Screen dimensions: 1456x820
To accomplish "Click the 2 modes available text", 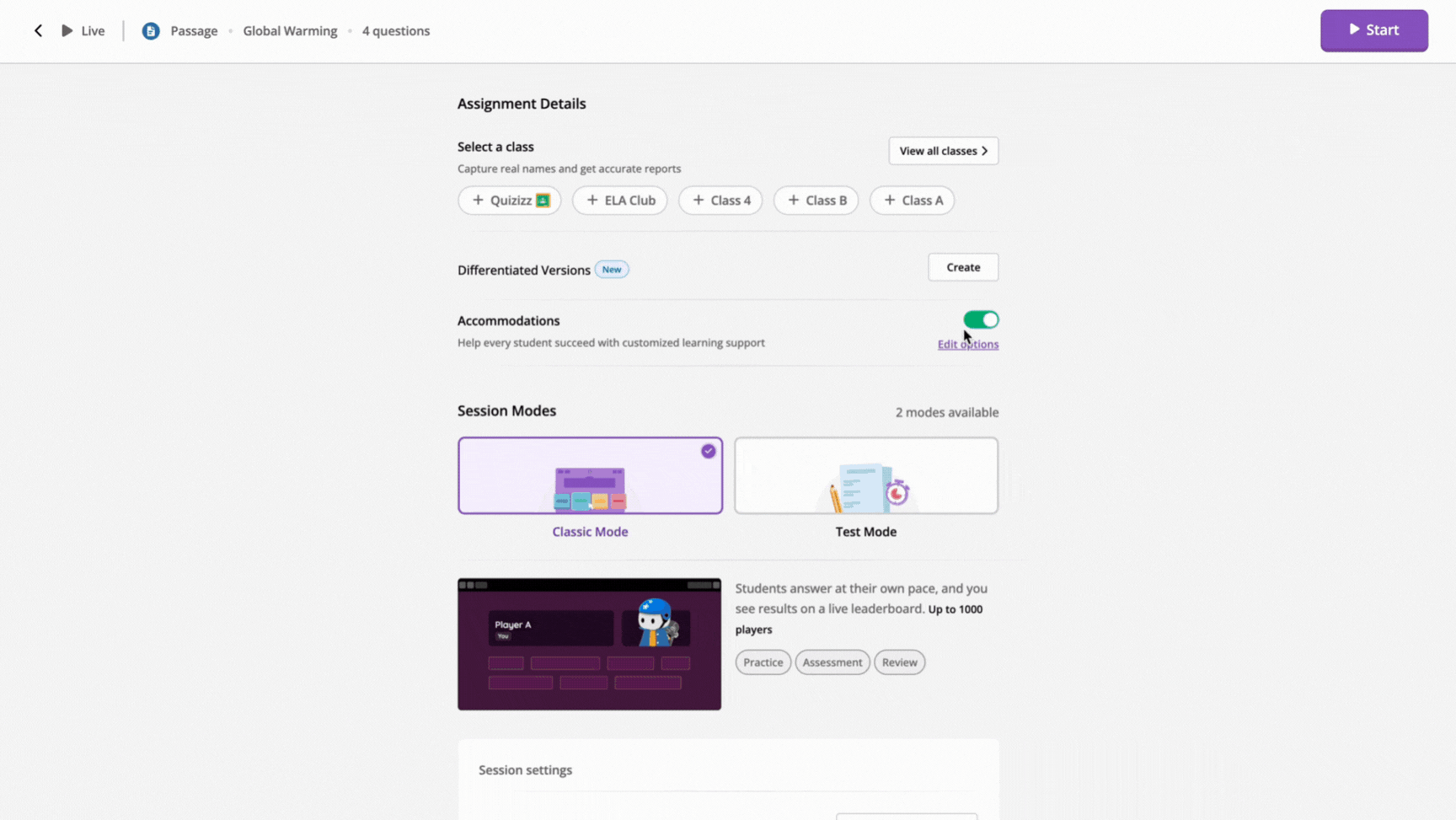I will tap(947, 413).
